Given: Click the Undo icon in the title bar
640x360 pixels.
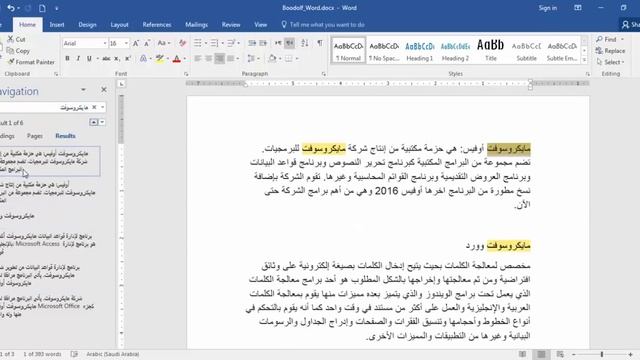Looking at the screenshot, I should click(11, 8).
